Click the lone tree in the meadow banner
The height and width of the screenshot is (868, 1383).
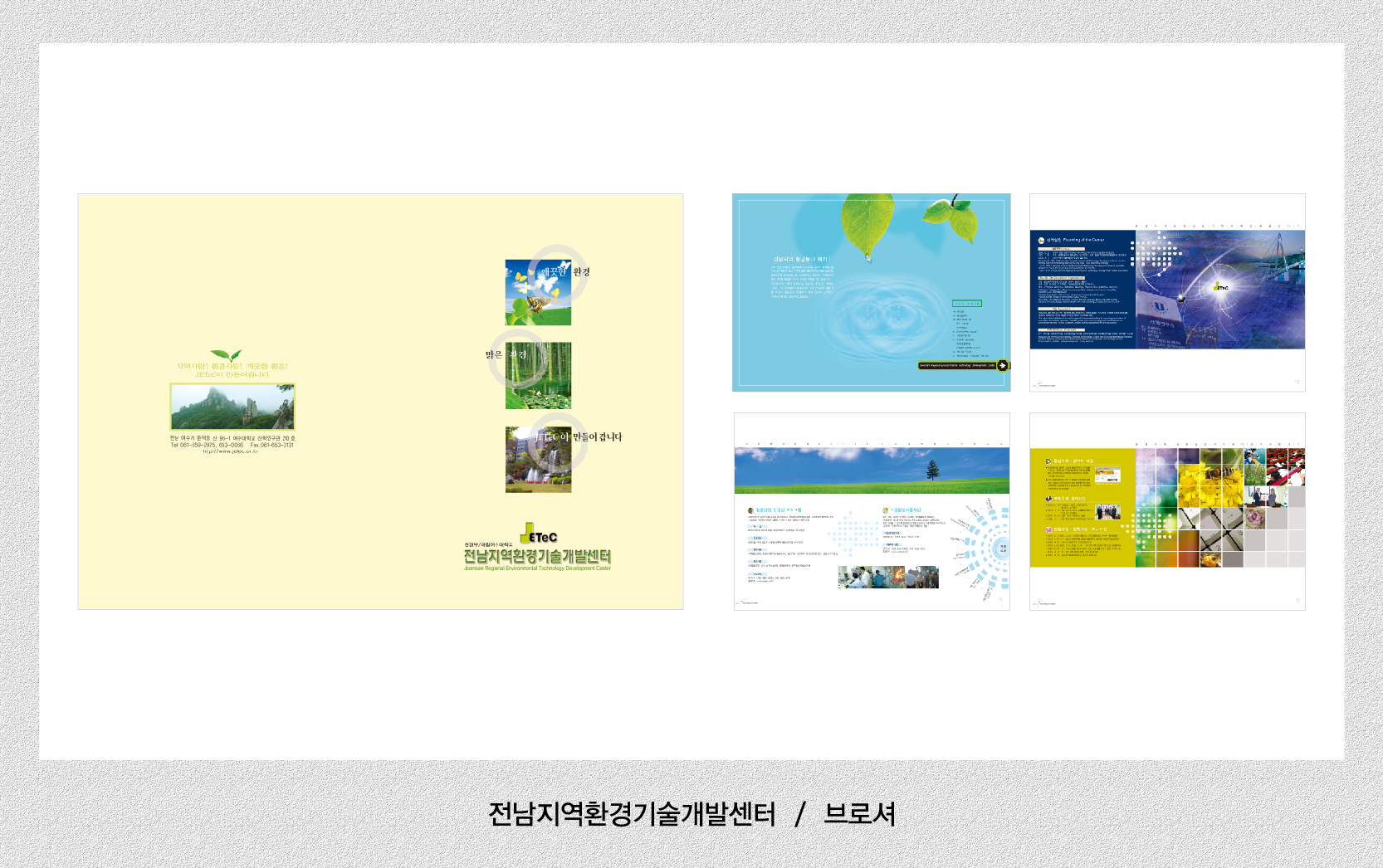pos(934,470)
